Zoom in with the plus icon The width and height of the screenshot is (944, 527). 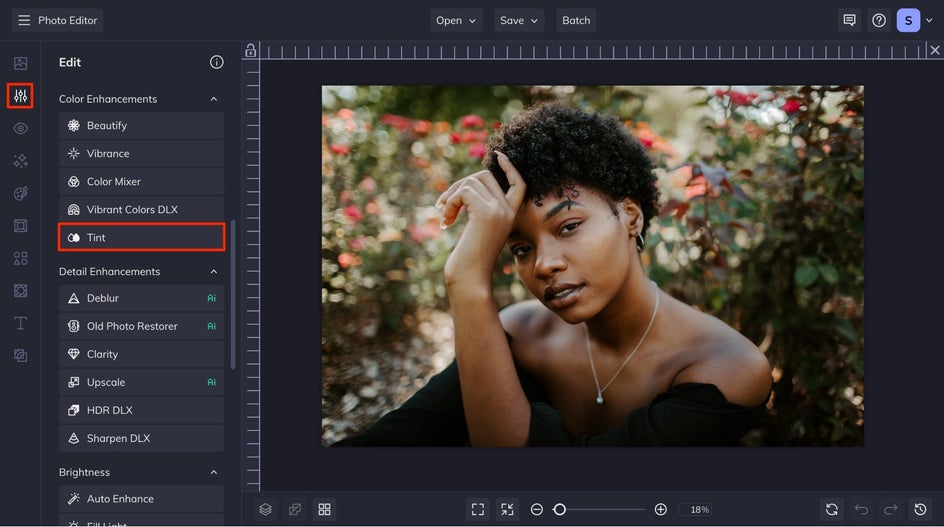click(661, 510)
